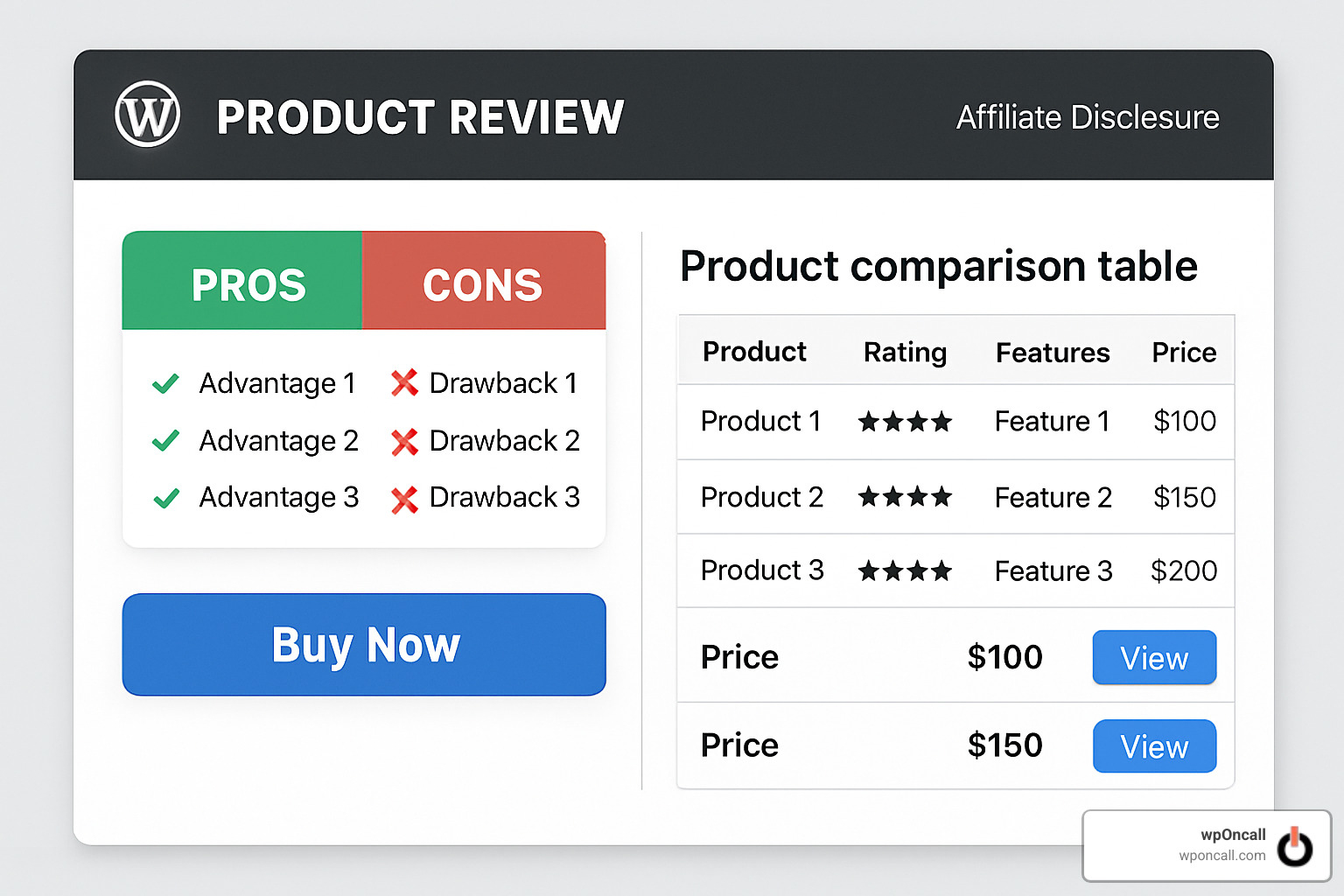Click the red X beside Drawback 2
This screenshot has width=1344, height=896.
point(404,442)
